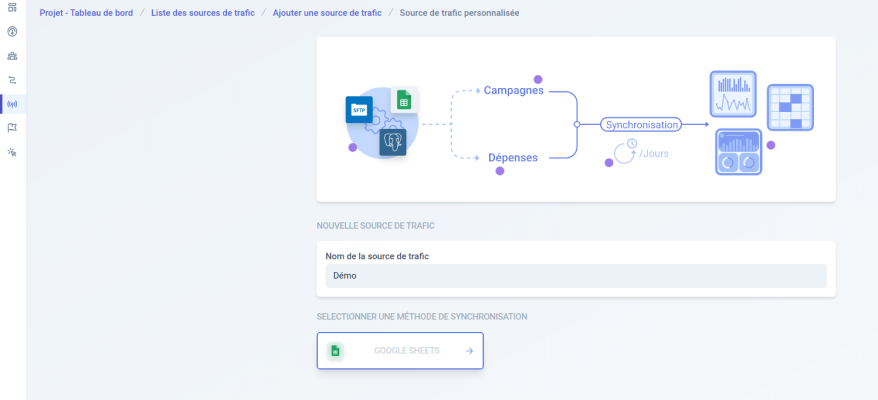This screenshot has width=878, height=400.
Task: Click the PostgreSQL elephant icon in diagram
Action: click(393, 142)
